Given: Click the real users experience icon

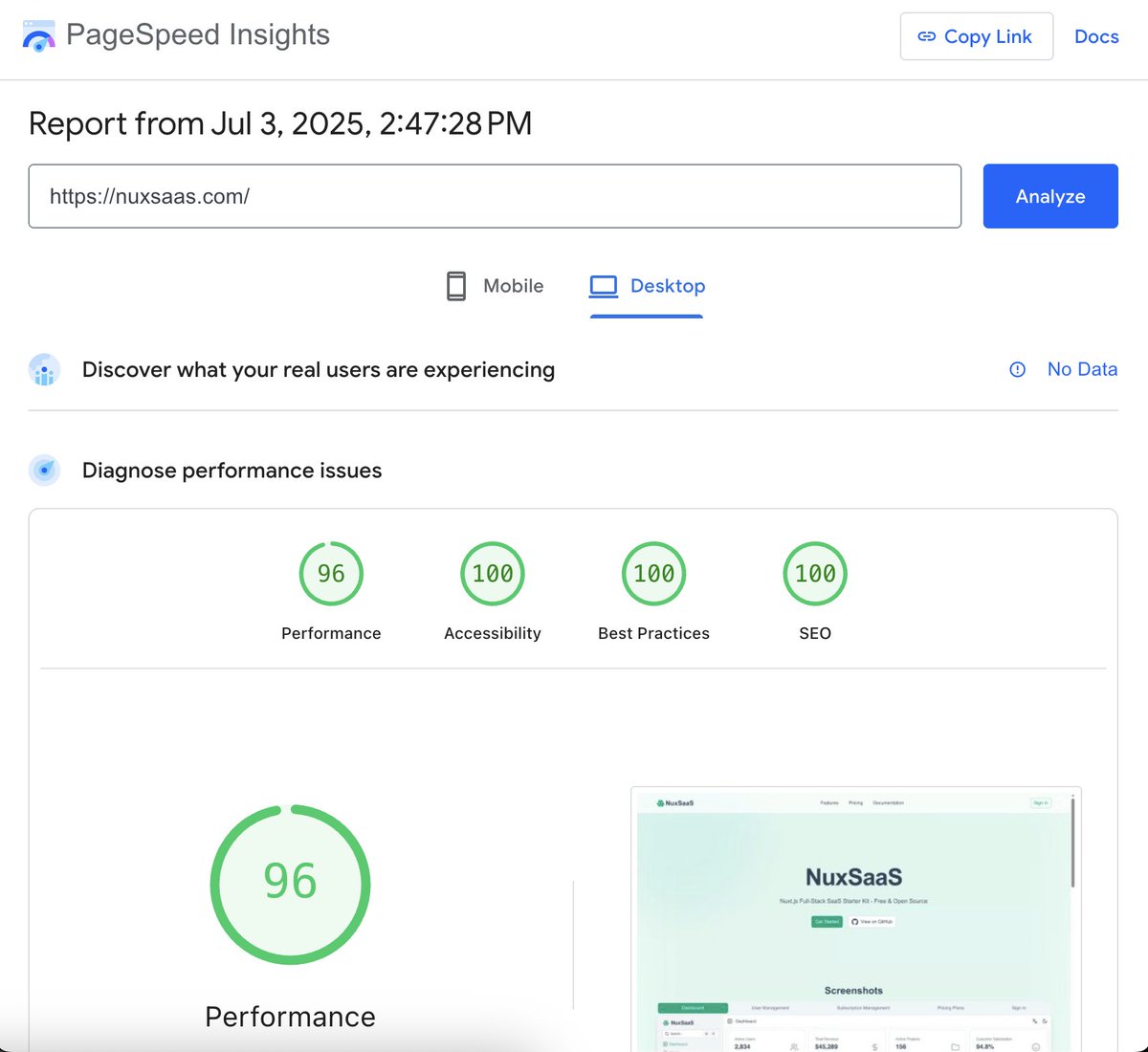Looking at the screenshot, I should [x=44, y=369].
